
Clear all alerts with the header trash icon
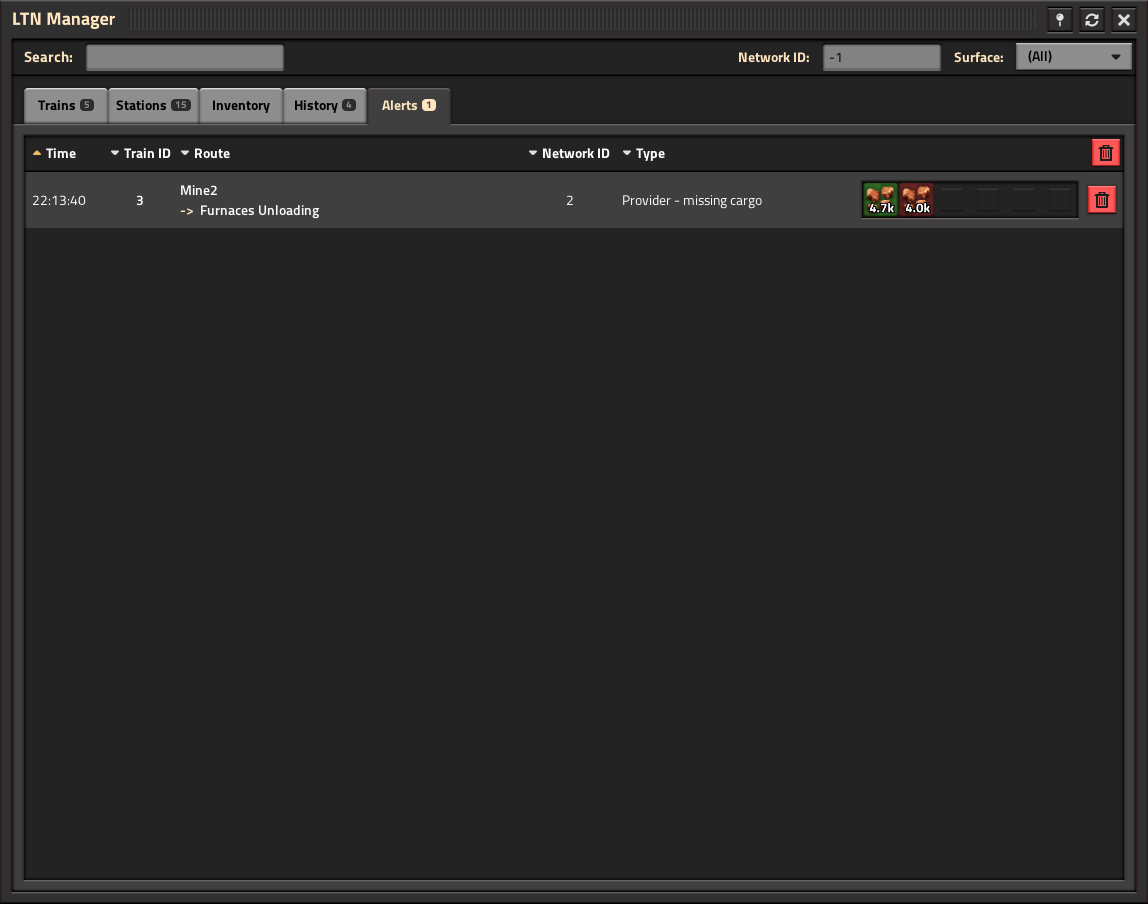click(1105, 152)
